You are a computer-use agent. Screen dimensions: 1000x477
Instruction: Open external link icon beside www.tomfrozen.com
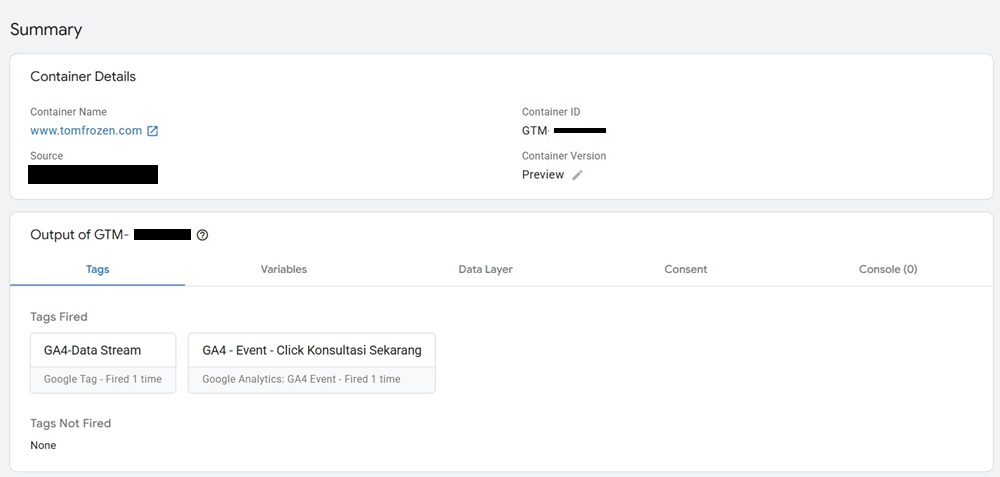[x=153, y=131]
